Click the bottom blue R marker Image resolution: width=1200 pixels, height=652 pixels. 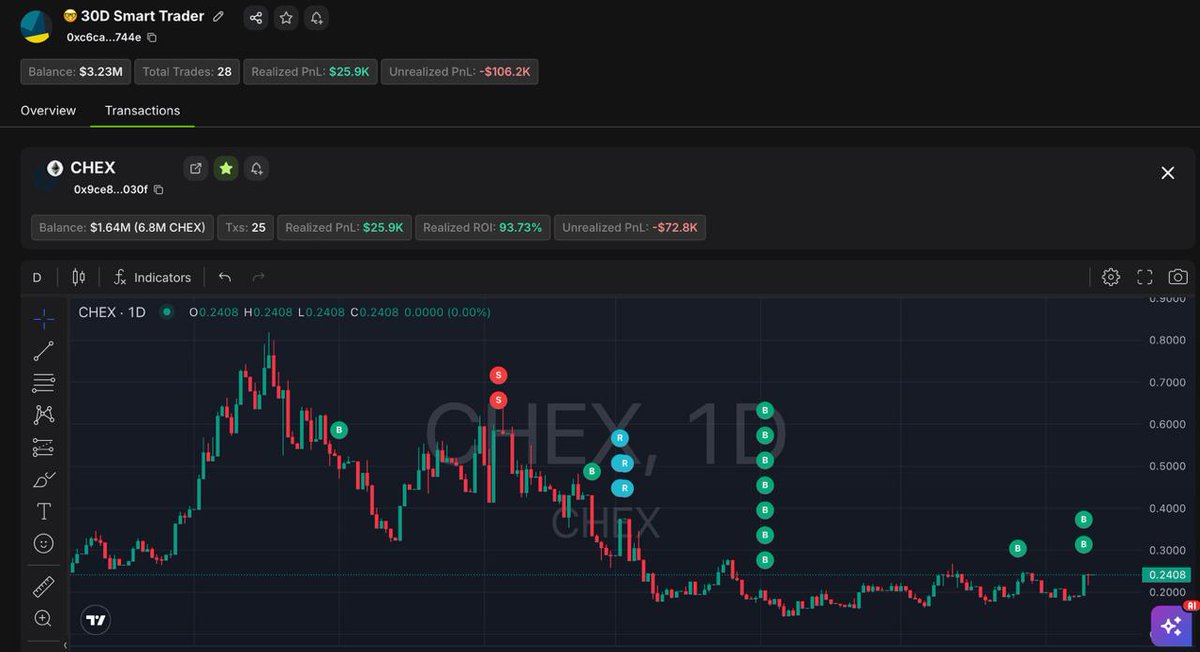click(x=622, y=488)
